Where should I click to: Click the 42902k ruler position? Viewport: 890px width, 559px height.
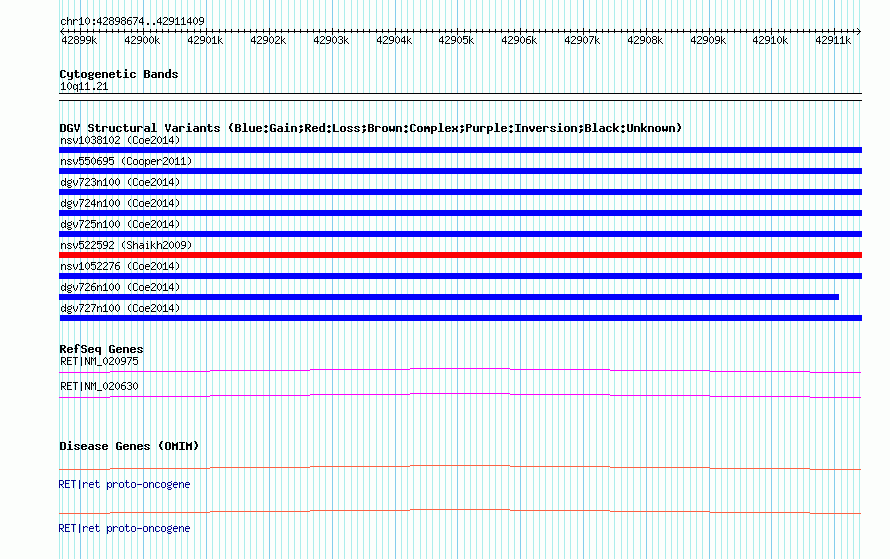pos(268,40)
